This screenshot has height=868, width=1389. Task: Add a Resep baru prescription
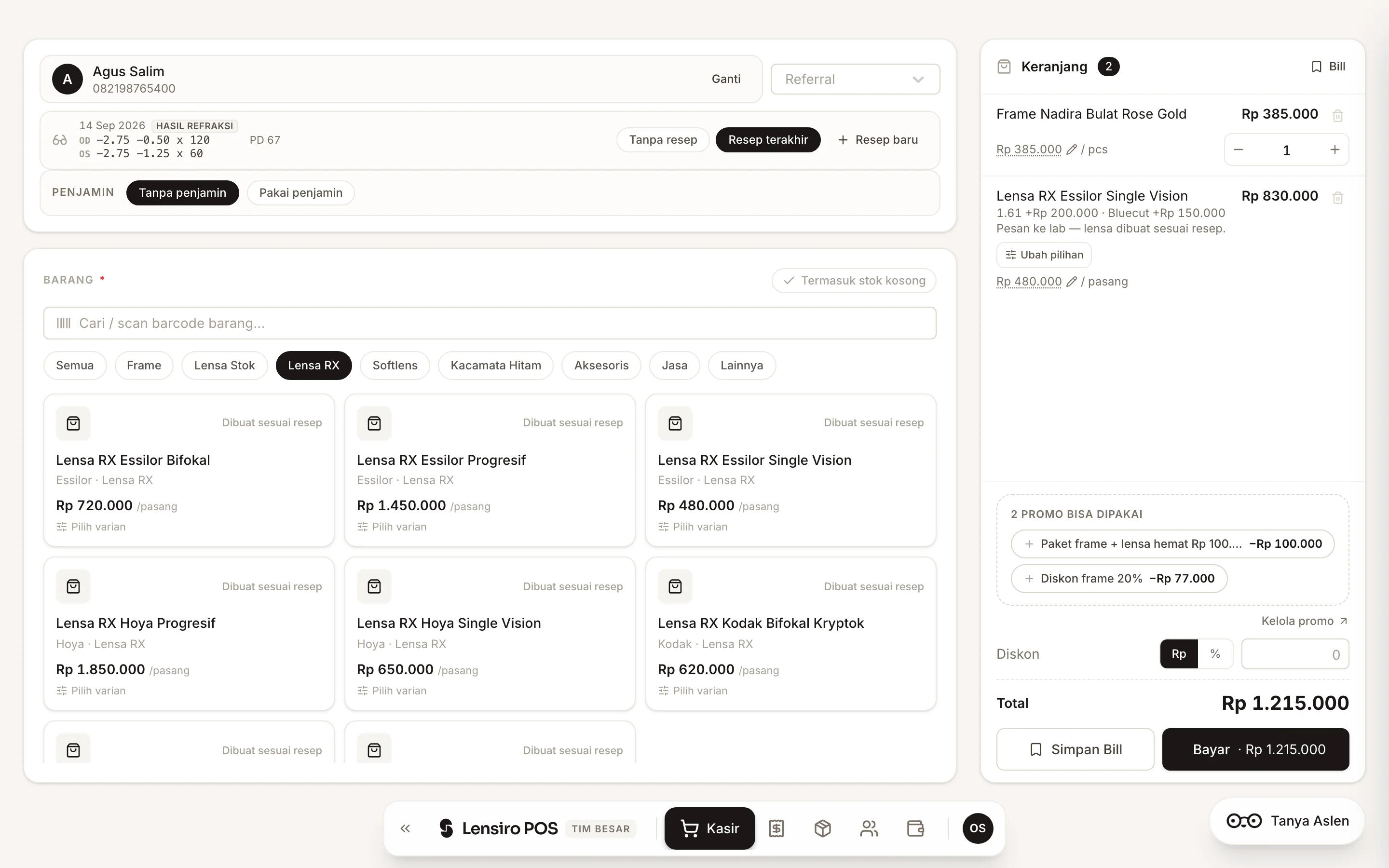click(878, 140)
